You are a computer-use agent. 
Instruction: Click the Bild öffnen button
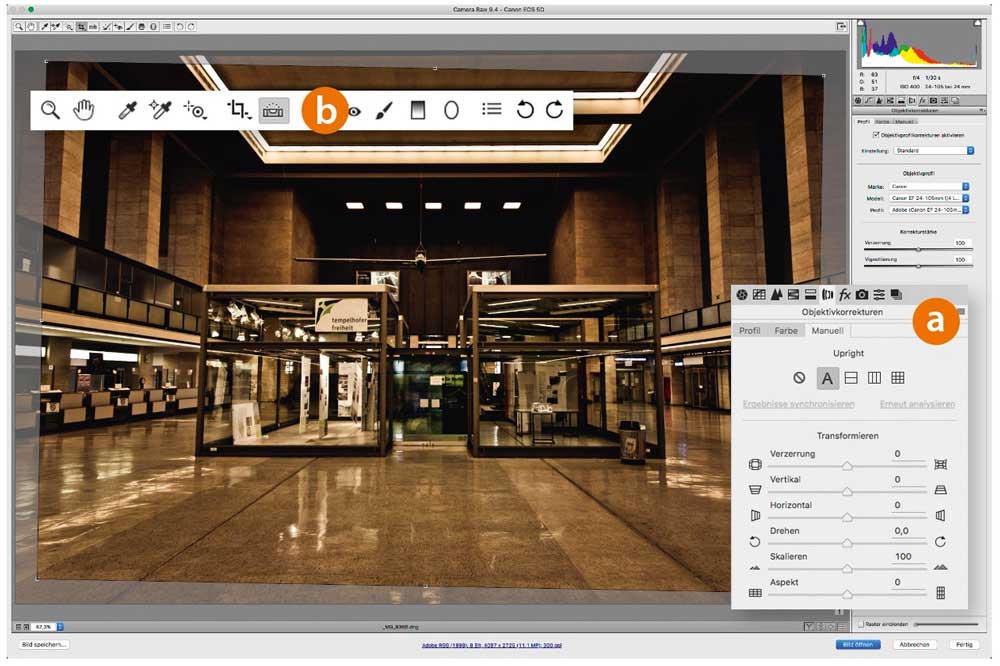(x=857, y=645)
